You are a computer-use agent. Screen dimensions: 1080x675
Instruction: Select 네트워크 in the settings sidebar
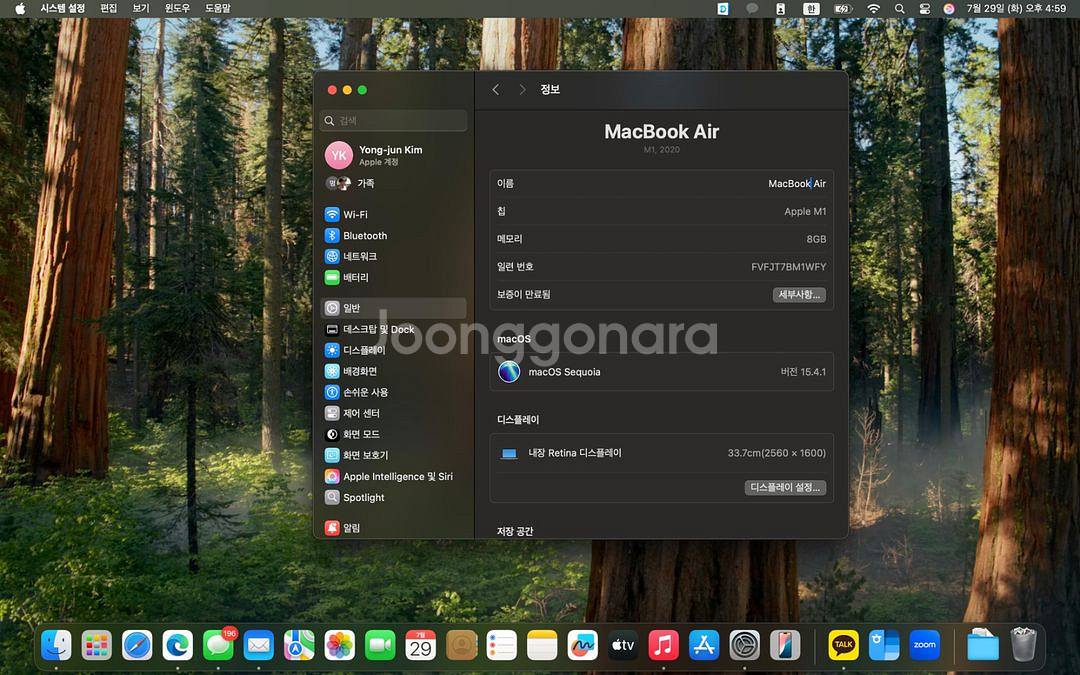tap(393, 256)
